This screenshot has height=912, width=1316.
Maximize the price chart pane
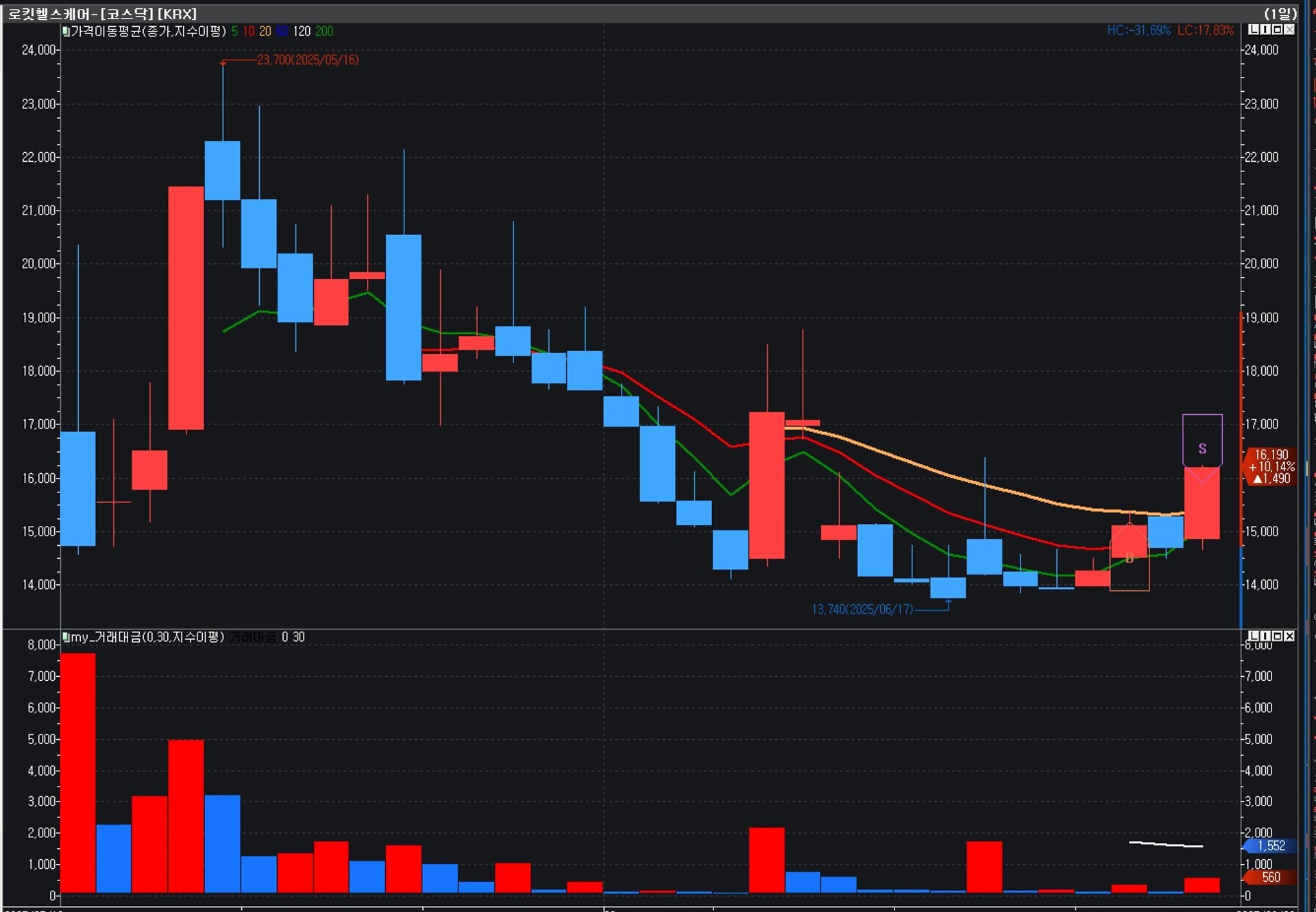[1277, 29]
